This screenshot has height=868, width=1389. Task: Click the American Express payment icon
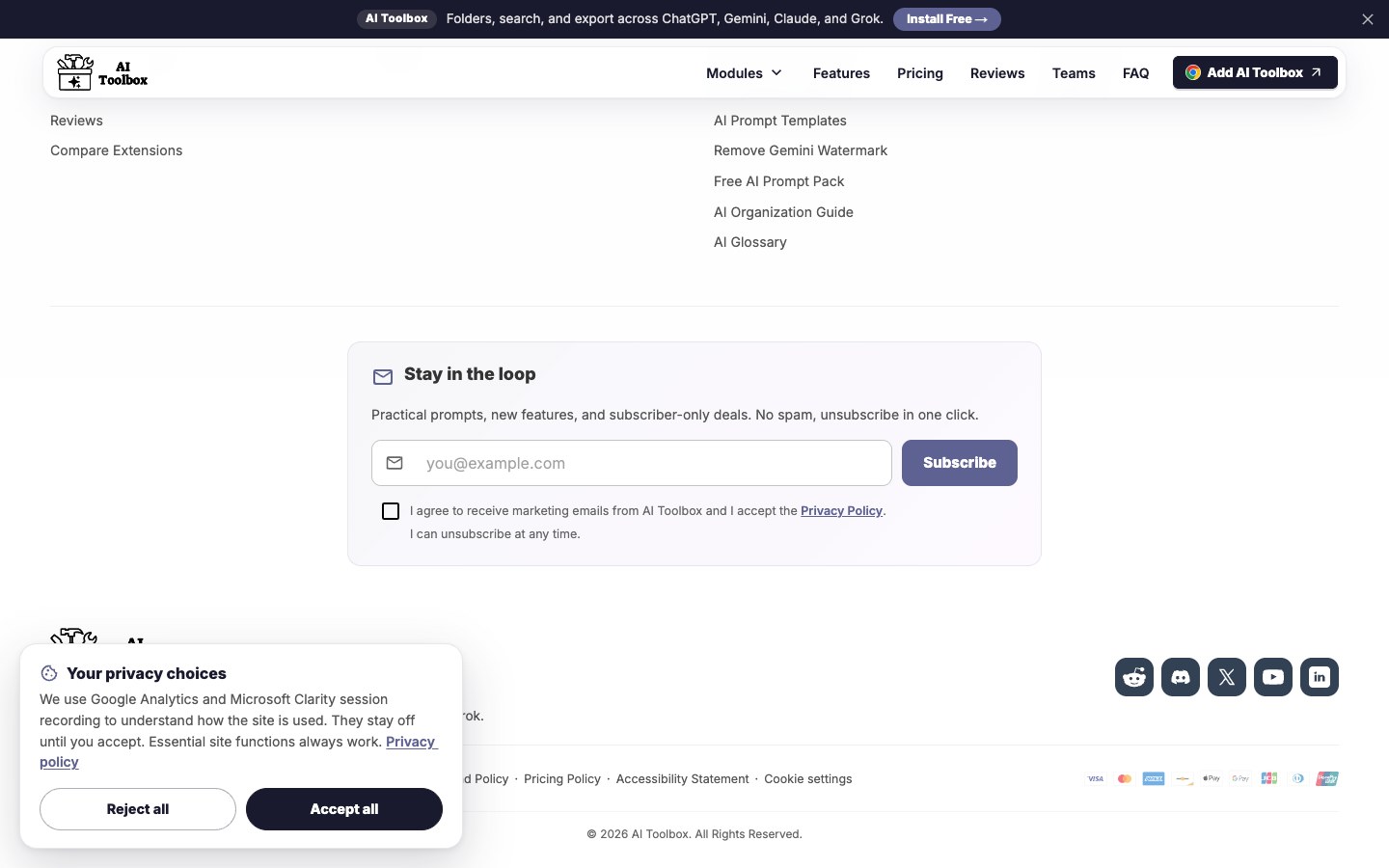point(1154,778)
